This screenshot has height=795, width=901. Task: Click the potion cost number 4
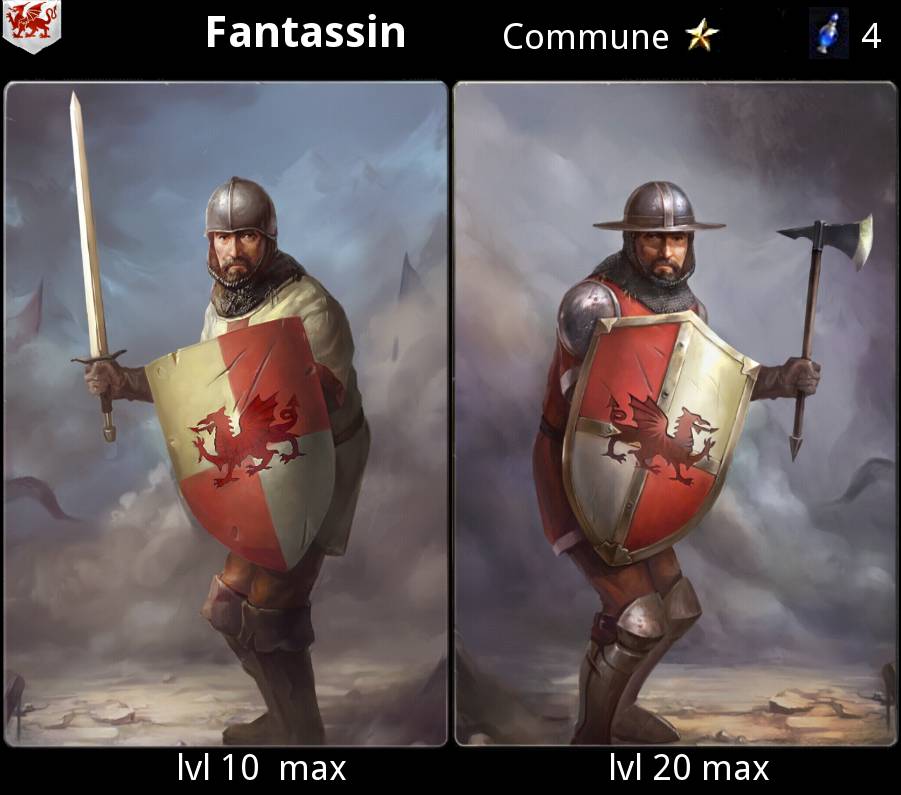click(871, 36)
